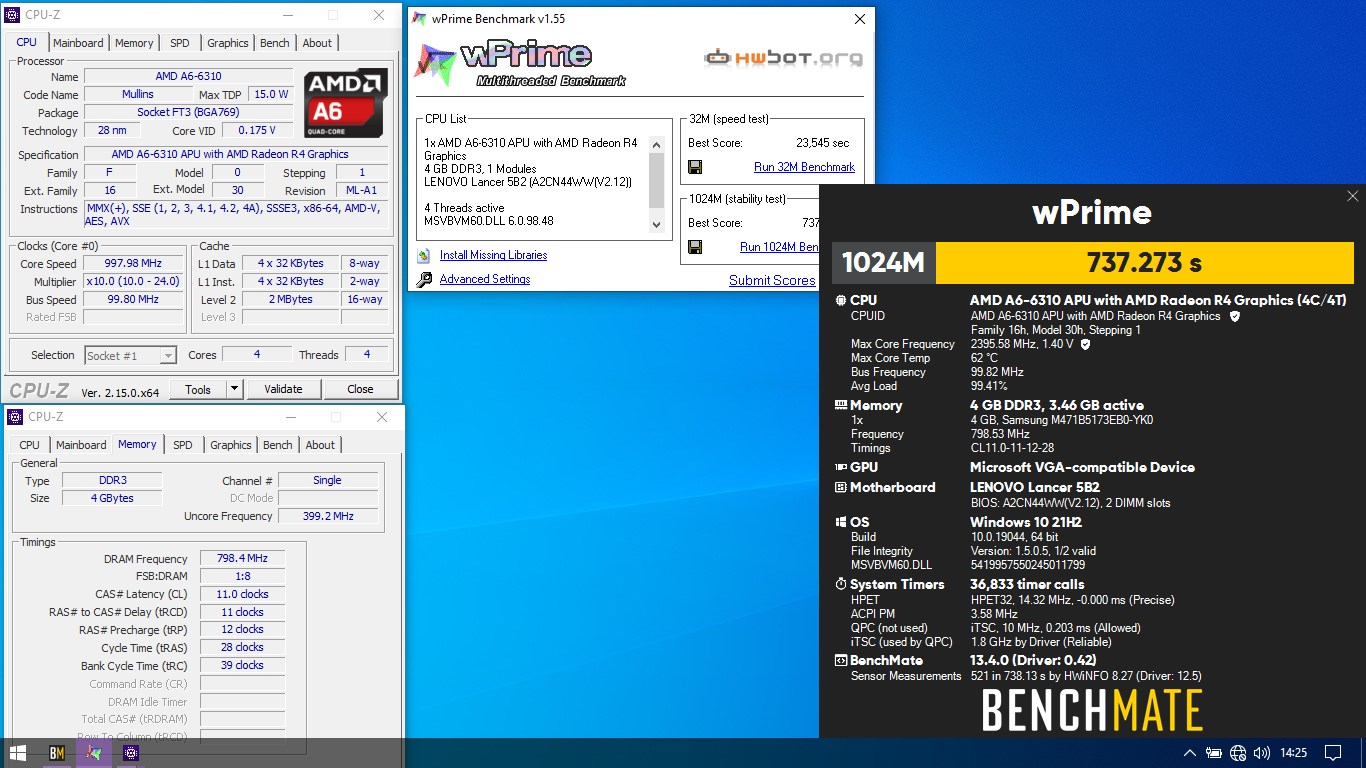
Task: Click the BenchMate Memory section icon
Action: click(840, 405)
